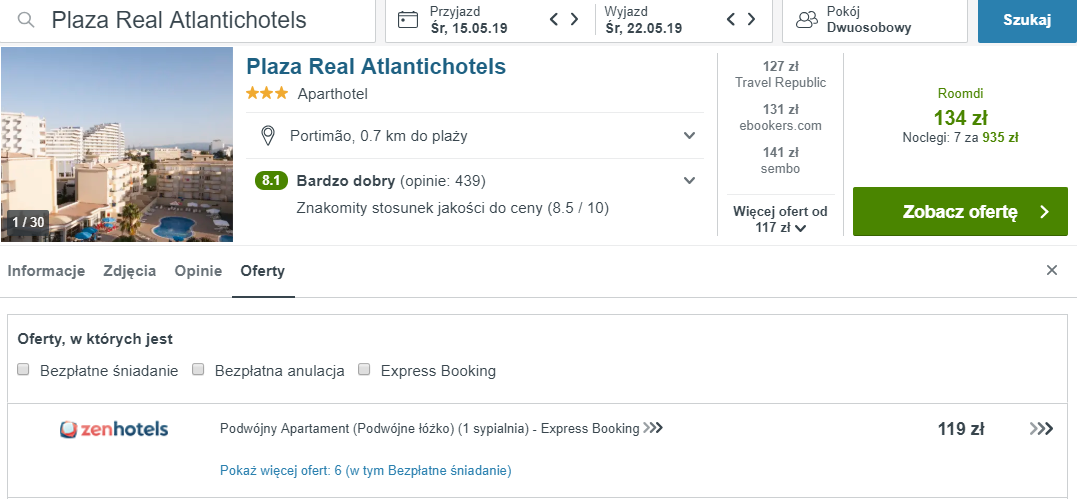This screenshot has width=1077, height=499.
Task: Move departure date back one day
Action: 731,19
